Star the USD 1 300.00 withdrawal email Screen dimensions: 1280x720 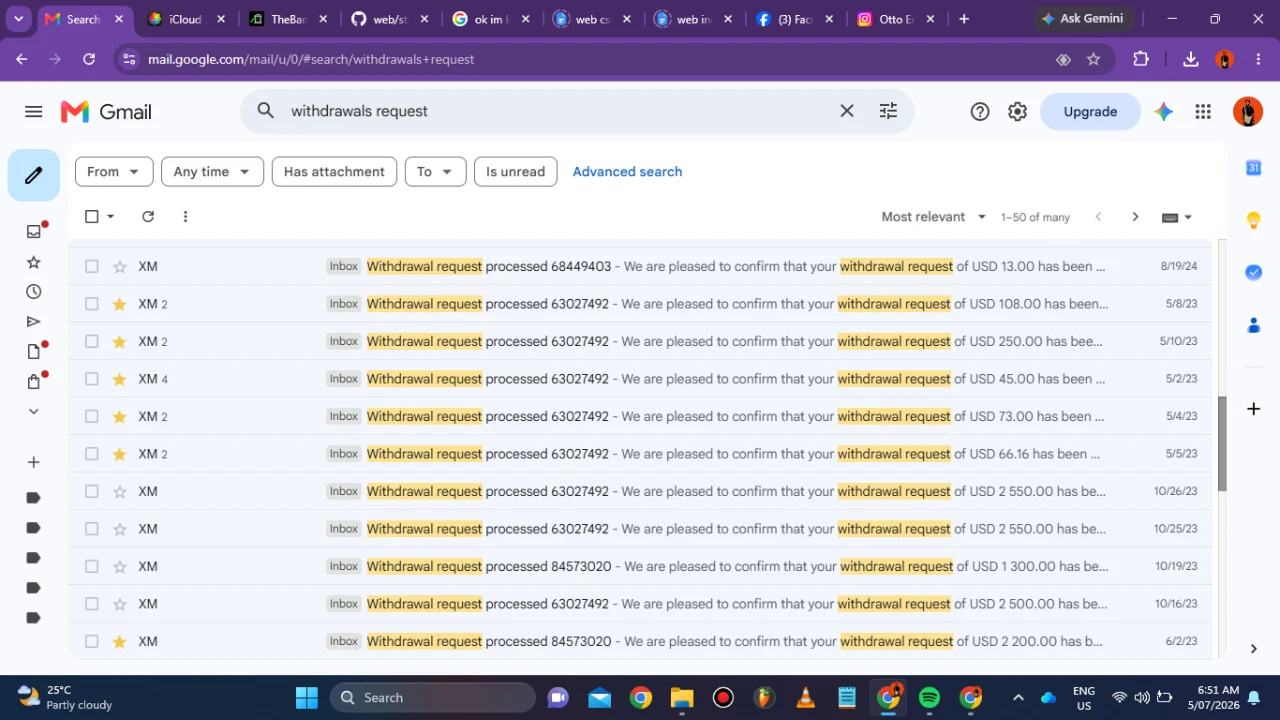pyautogui.click(x=120, y=566)
